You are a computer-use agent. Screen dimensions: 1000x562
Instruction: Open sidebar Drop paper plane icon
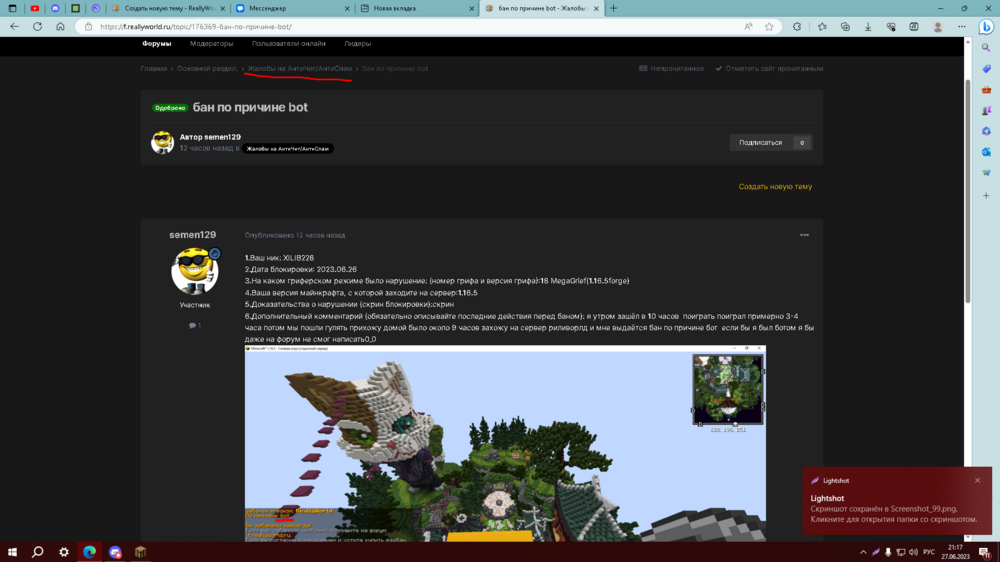click(986, 173)
